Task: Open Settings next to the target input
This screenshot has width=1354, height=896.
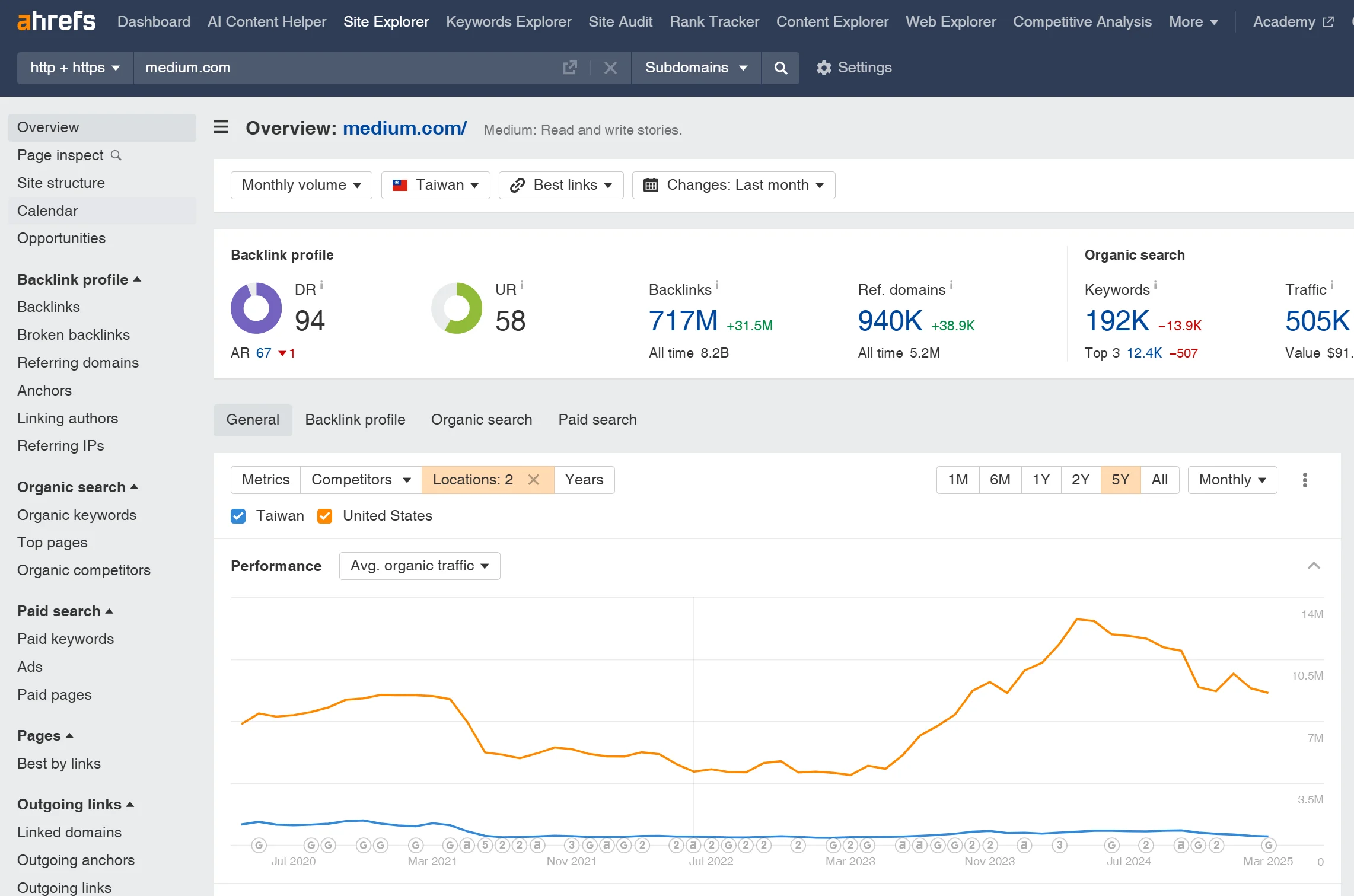Action: [854, 68]
